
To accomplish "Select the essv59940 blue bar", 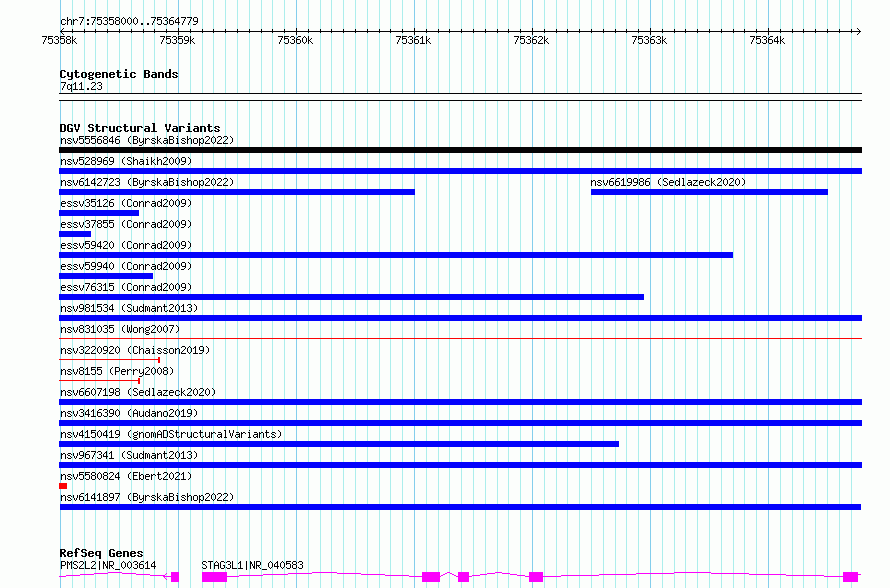I will [x=106, y=276].
